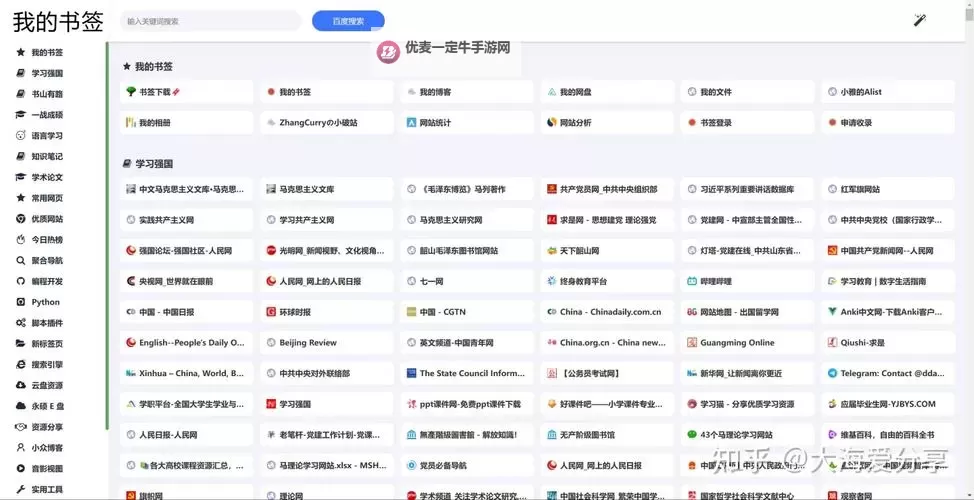Open the Telegram: Contact bookmark card

[x=888, y=373]
